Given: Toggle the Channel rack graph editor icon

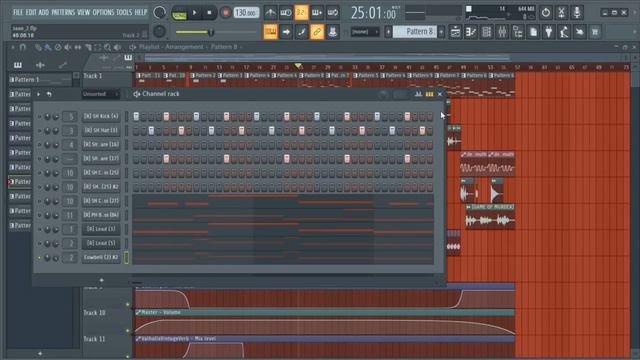Looking at the screenshot, I should coord(418,94).
